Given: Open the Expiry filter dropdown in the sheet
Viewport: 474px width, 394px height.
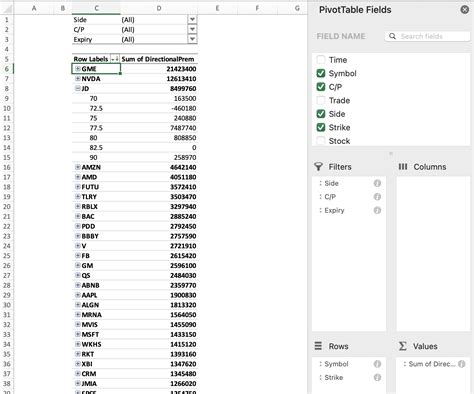Looking at the screenshot, I should point(192,39).
